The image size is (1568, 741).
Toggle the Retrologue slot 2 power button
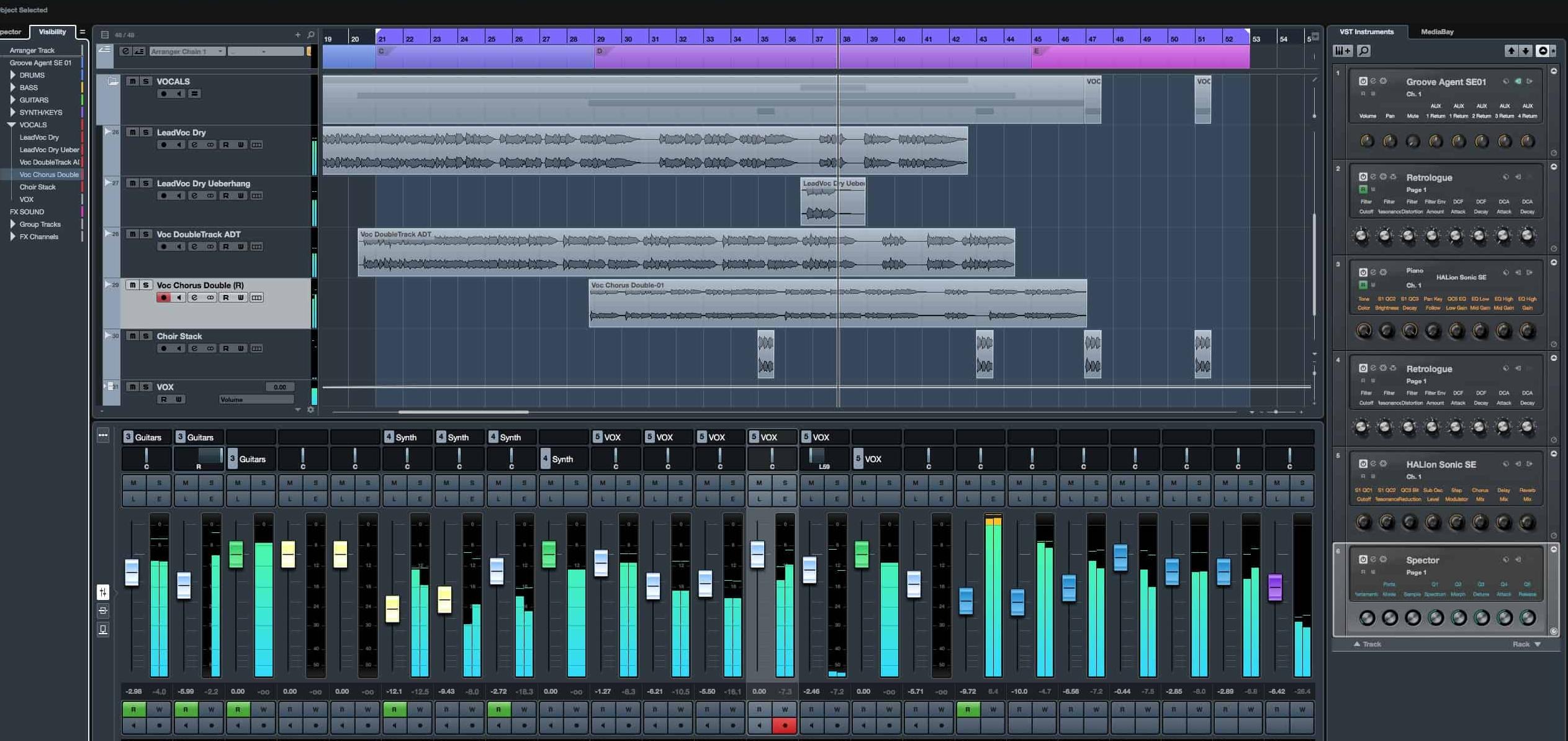(x=1363, y=177)
